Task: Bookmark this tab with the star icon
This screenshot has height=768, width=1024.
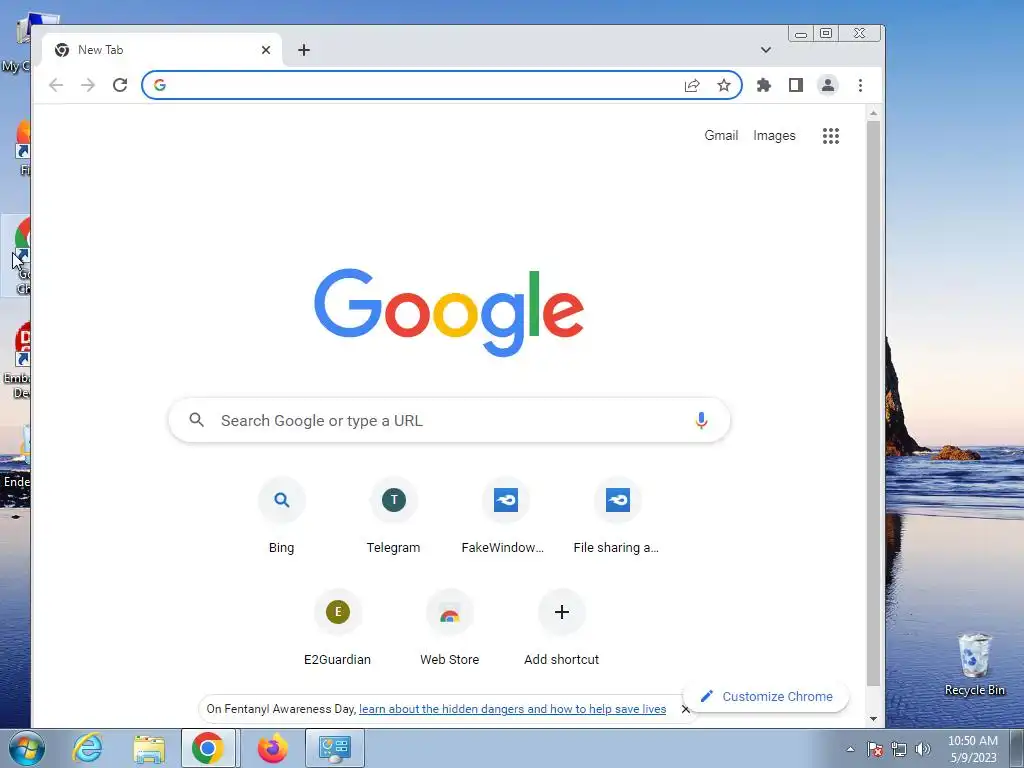Action: click(724, 85)
